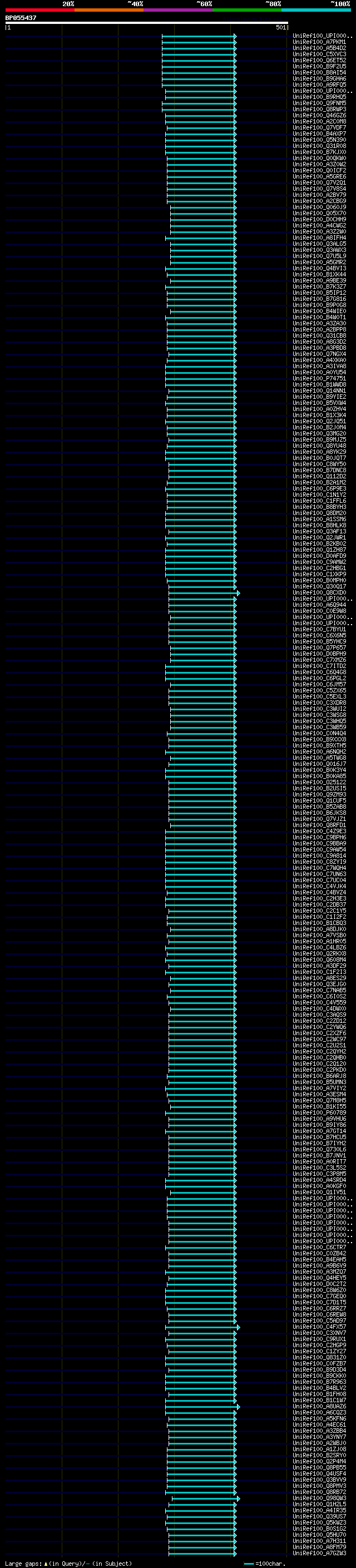This screenshot has height=1568, width=356.
Task: Select the UniRef100_B9RHQ5 label
Action: pyautogui.click(x=319, y=97)
